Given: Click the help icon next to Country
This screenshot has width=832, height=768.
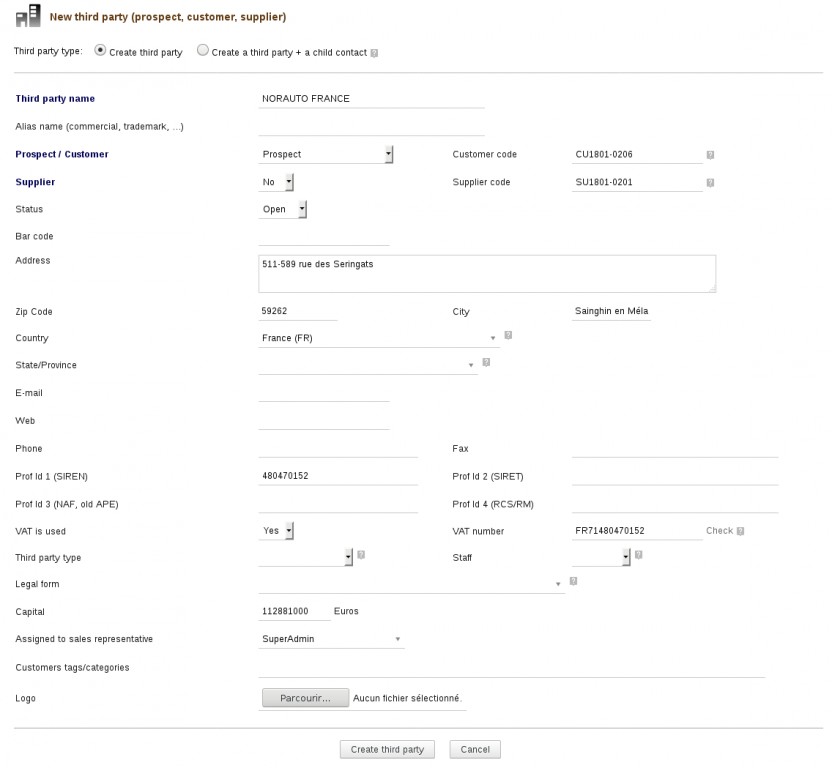Looking at the screenshot, I should [508, 335].
